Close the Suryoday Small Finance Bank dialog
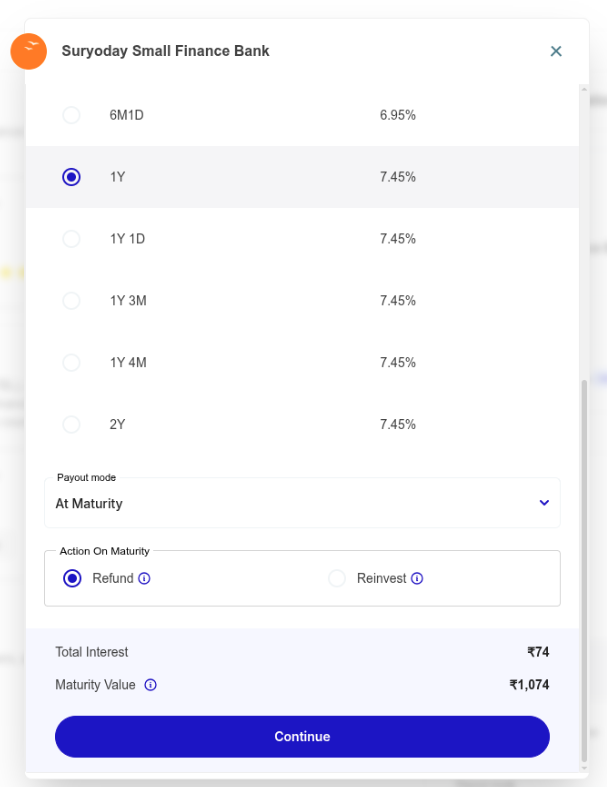607x787 pixels. 556,51
